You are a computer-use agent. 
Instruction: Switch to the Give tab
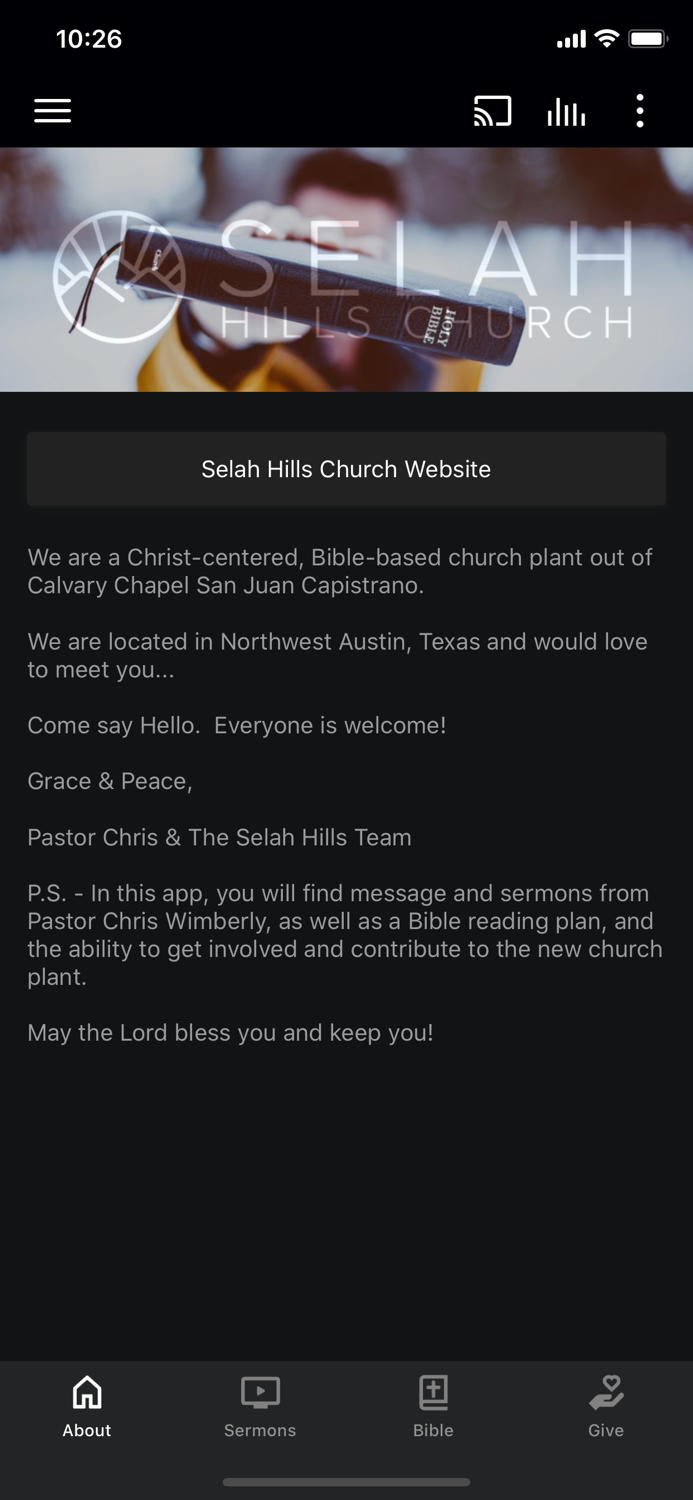pyautogui.click(x=606, y=1406)
